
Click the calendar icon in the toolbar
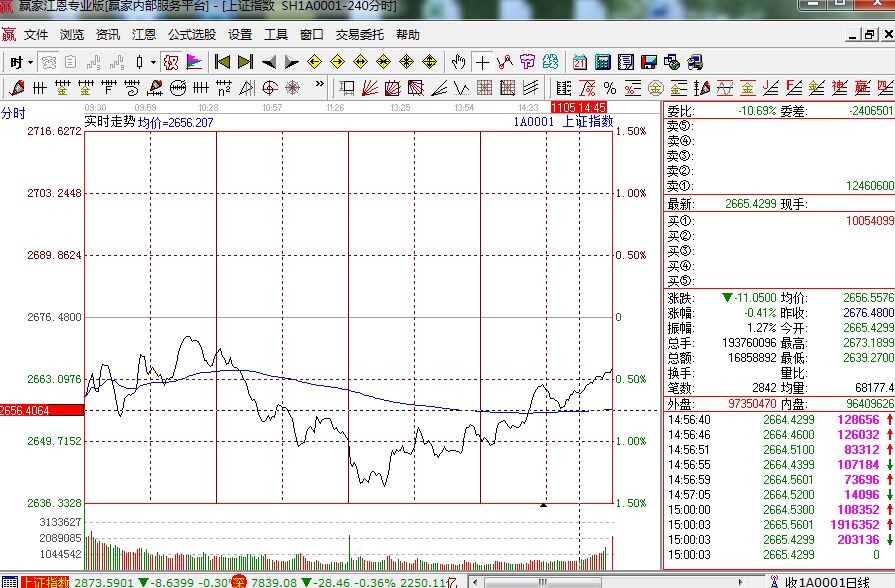[x=580, y=62]
